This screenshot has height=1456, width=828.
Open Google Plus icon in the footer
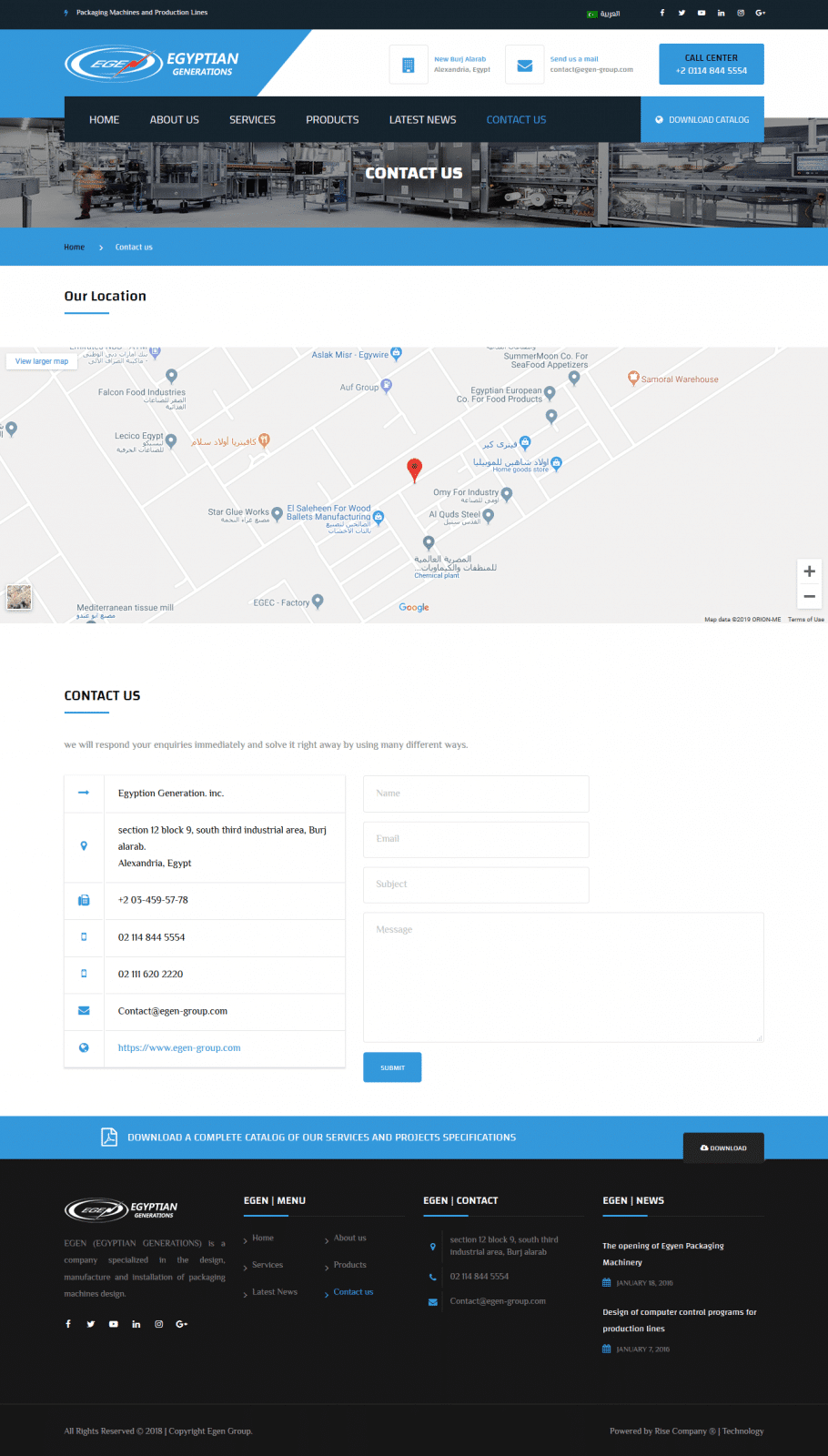pyautogui.click(x=182, y=1324)
